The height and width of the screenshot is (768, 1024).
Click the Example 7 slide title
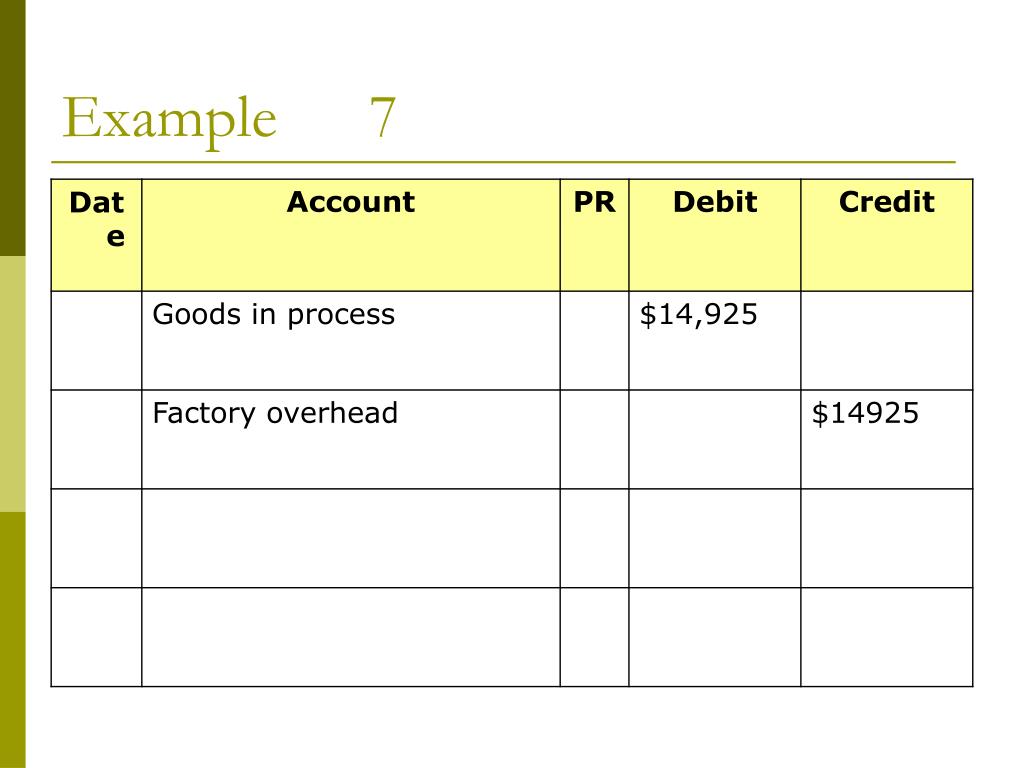click(x=229, y=118)
